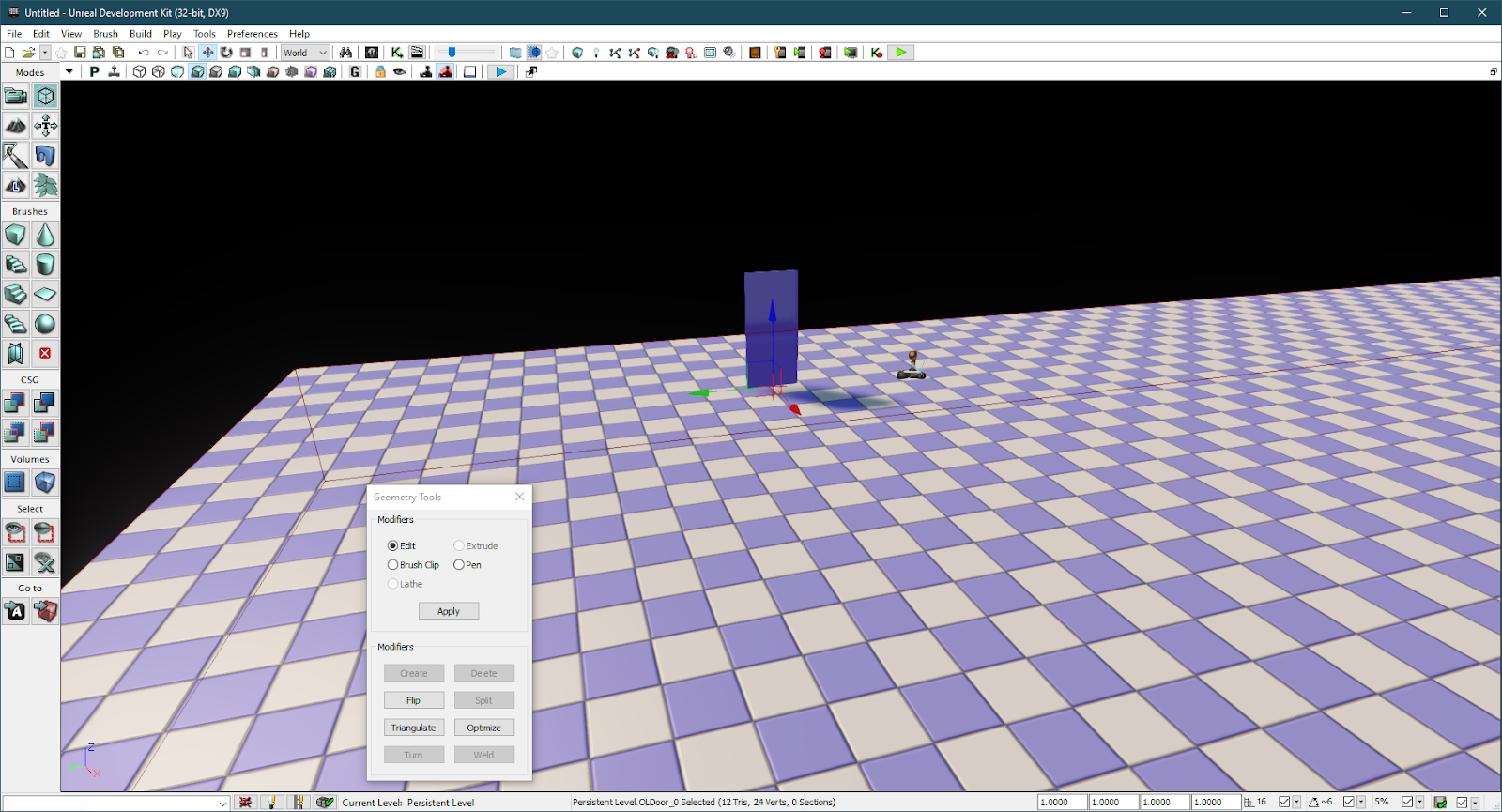Click the CSG Subtract icon
Viewport: 1502px width, 812px height.
click(45, 403)
